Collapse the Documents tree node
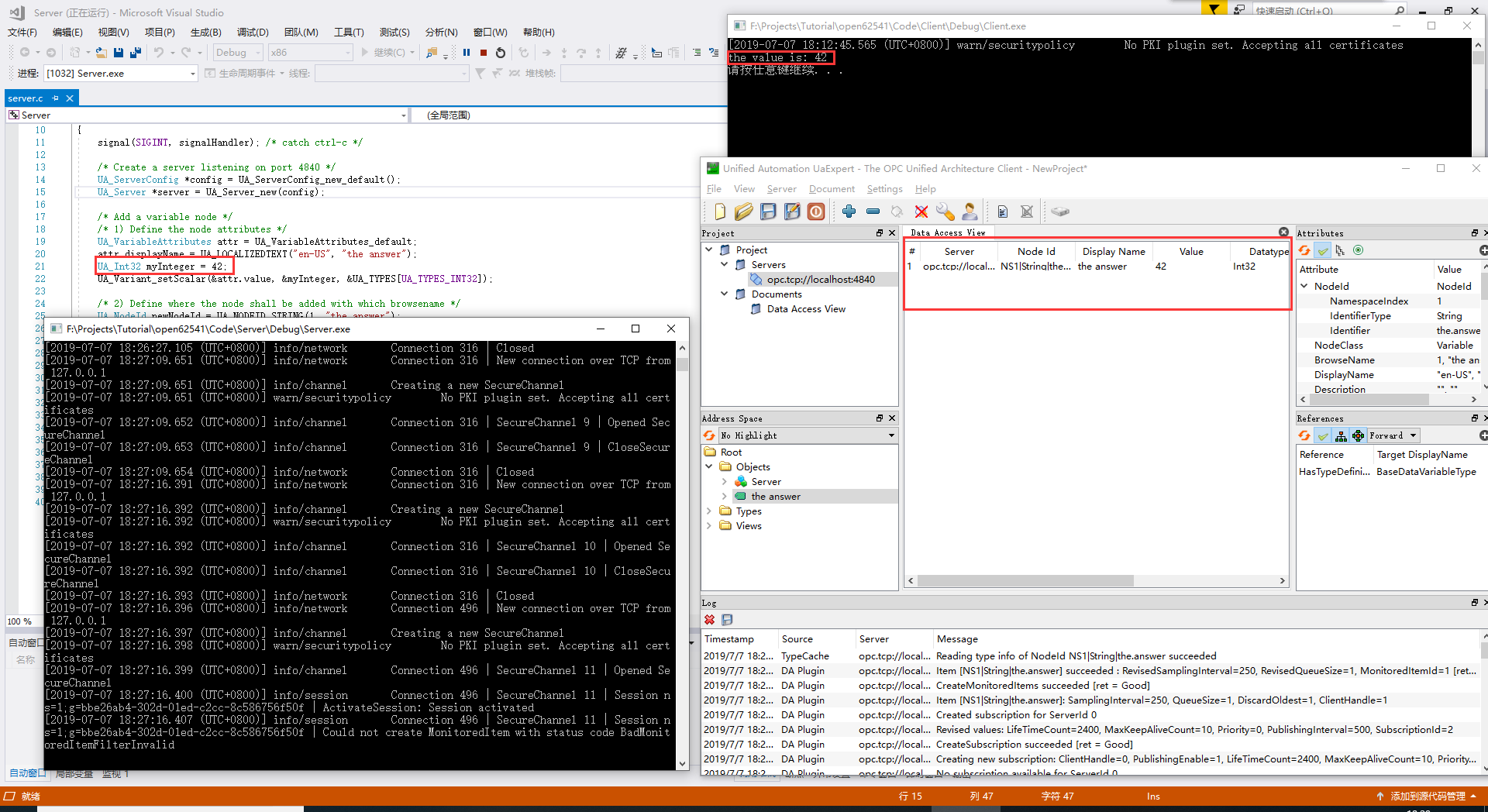Image resolution: width=1488 pixels, height=812 pixels. click(x=725, y=294)
